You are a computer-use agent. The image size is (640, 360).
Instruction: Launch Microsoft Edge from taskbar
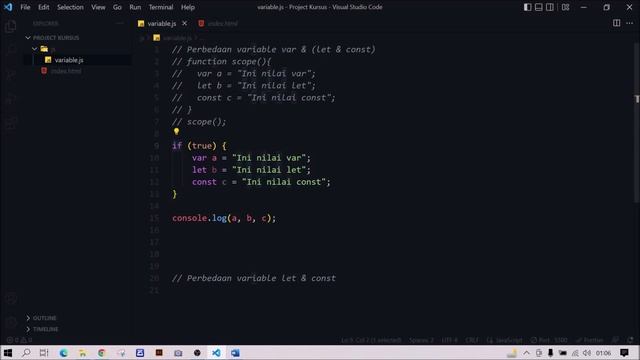[63, 353]
